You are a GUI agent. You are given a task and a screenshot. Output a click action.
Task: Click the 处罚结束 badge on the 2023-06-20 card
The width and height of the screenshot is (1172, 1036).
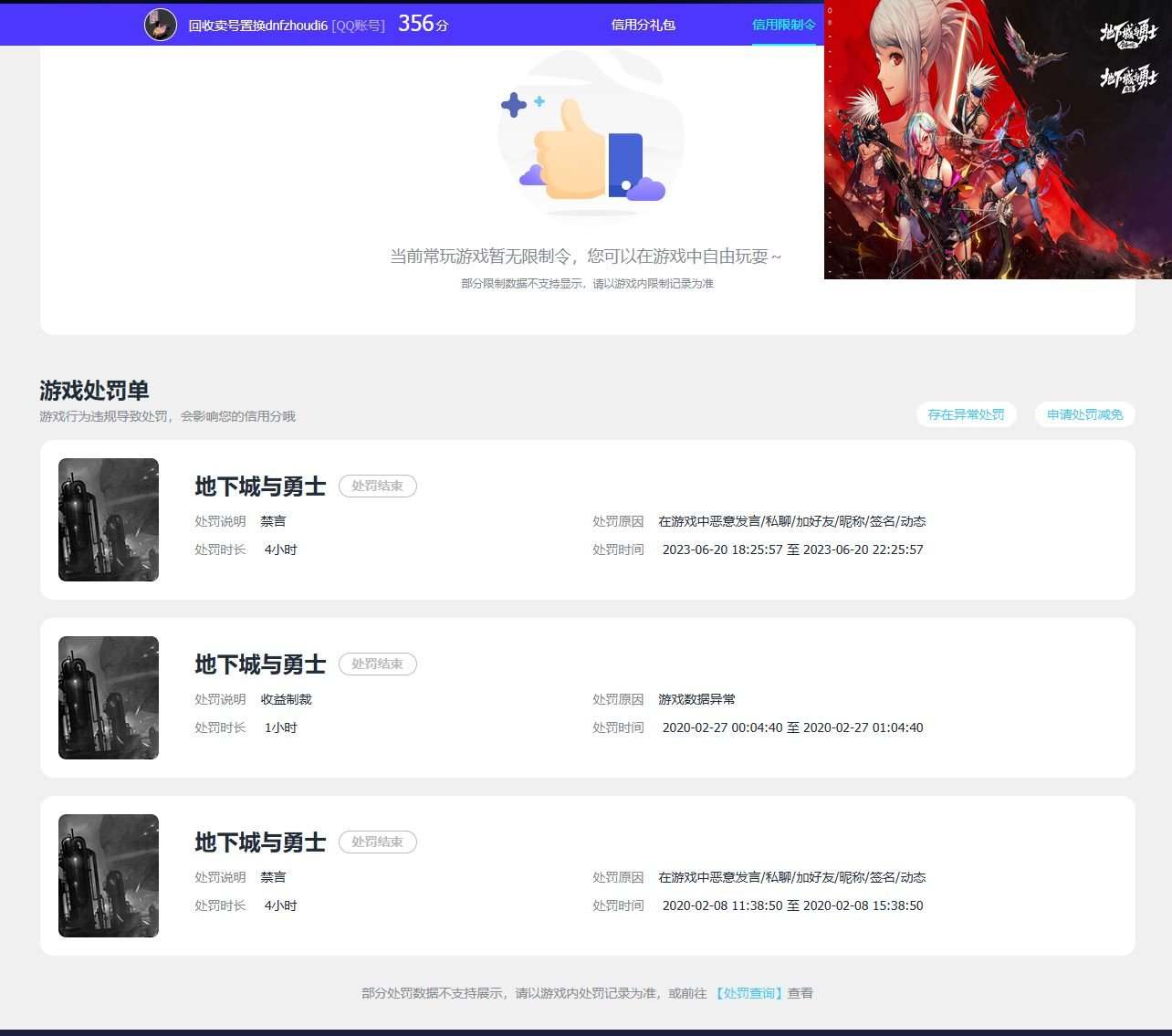(x=378, y=487)
